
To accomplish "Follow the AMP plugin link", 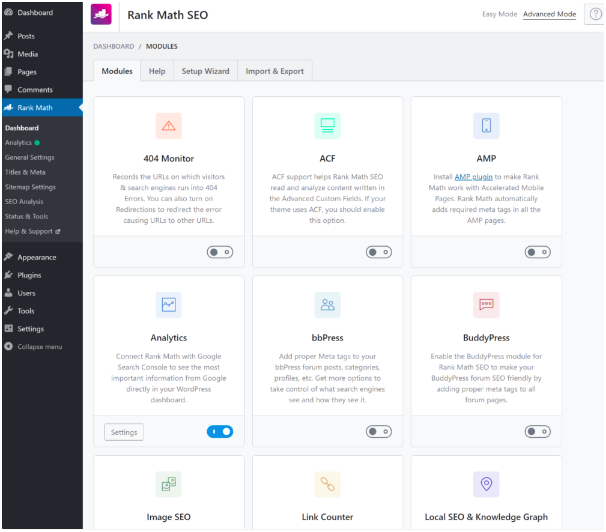I will [473, 177].
